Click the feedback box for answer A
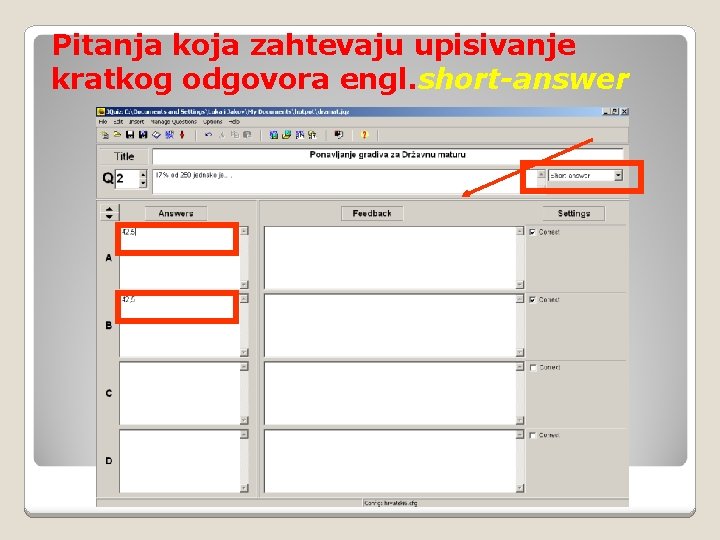This screenshot has width=720, height=540. click(x=390, y=257)
